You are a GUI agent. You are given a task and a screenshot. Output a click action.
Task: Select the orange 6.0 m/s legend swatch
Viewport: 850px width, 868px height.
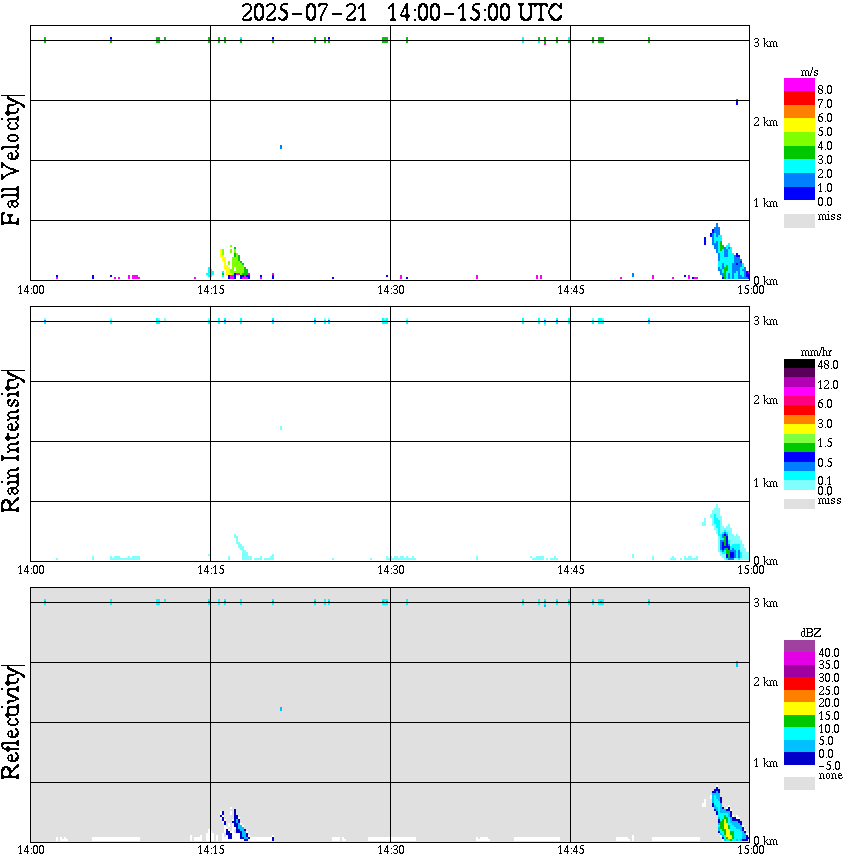799,112
